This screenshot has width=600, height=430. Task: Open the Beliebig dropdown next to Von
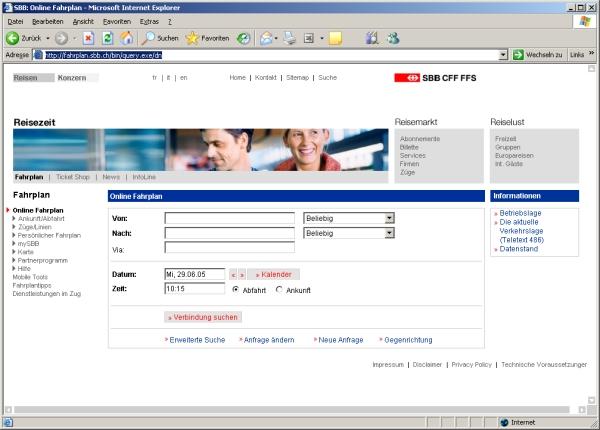(x=390, y=217)
